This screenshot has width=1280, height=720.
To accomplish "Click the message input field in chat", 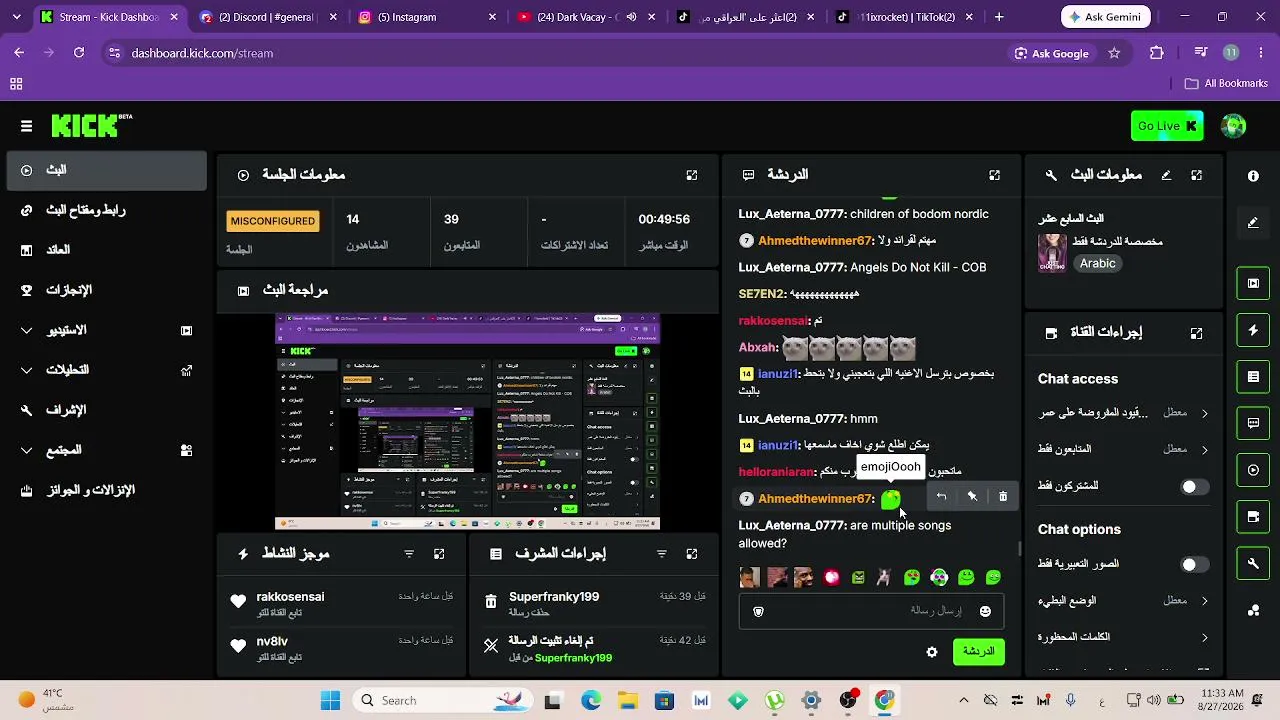I will coord(871,611).
